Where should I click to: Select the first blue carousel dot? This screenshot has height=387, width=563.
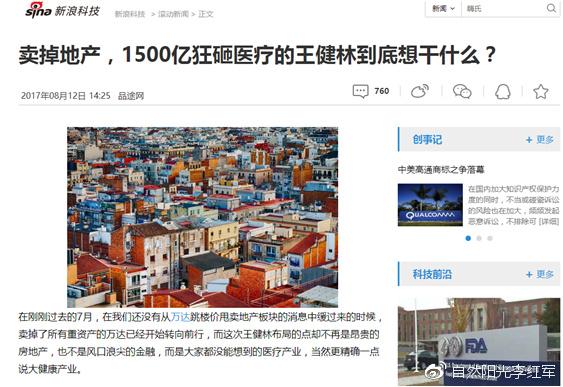coord(468,238)
